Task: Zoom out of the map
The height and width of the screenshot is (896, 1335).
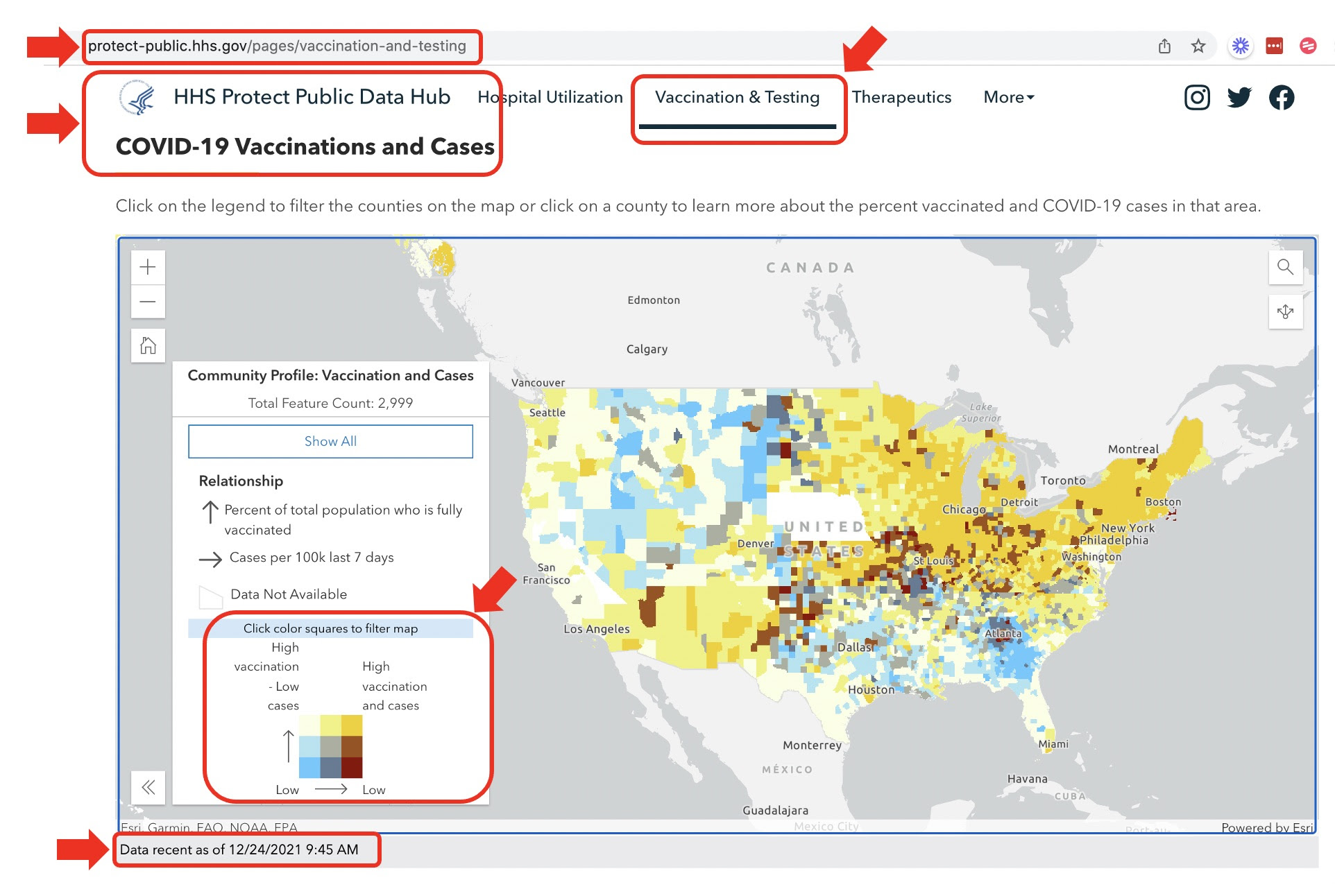Action: point(148,302)
